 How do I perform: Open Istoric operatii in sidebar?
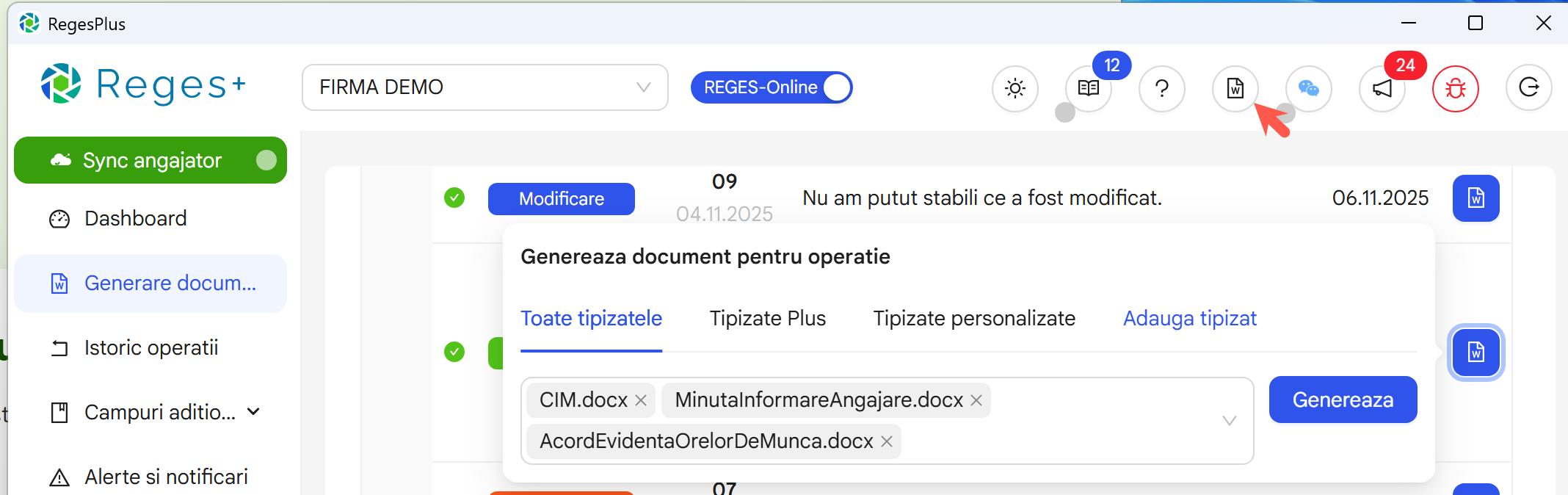(x=150, y=348)
